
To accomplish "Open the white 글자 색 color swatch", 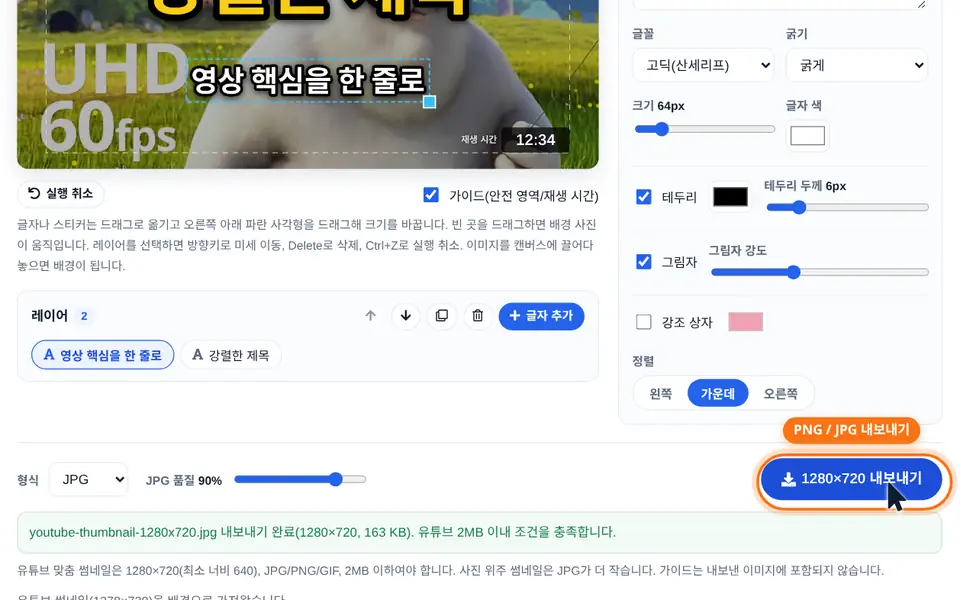I will pos(808,135).
